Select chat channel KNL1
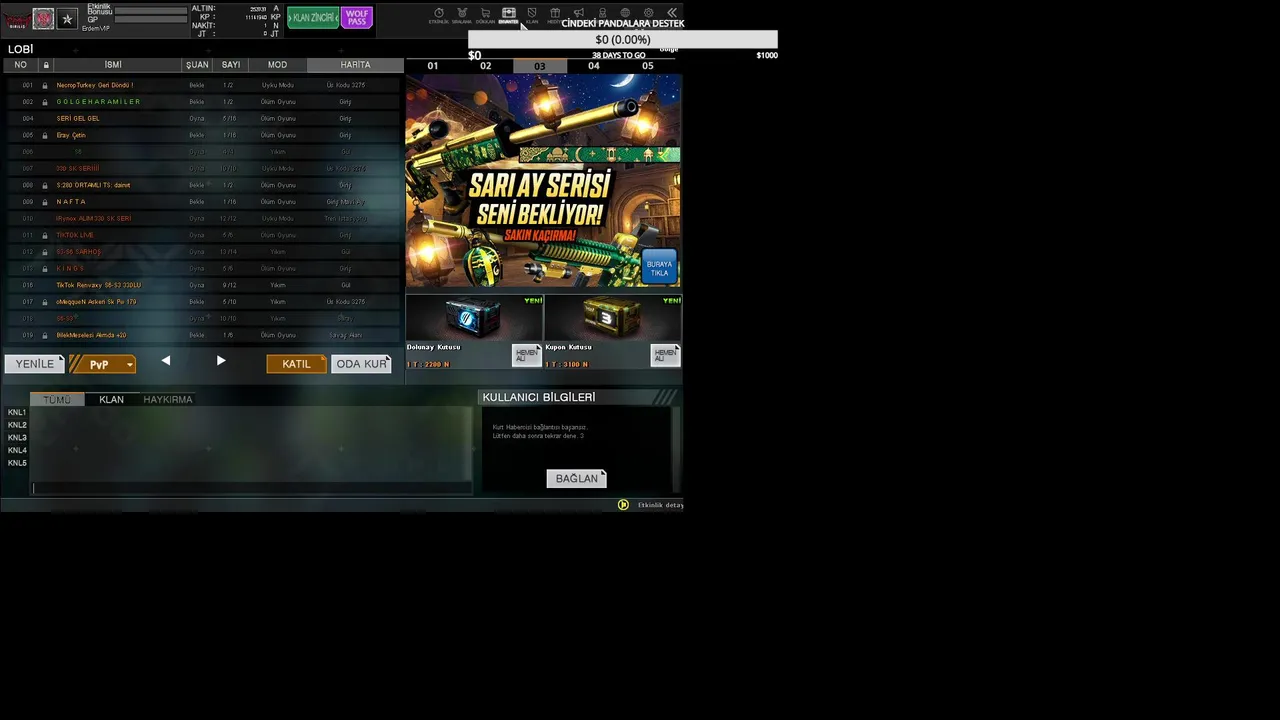 click(x=17, y=412)
